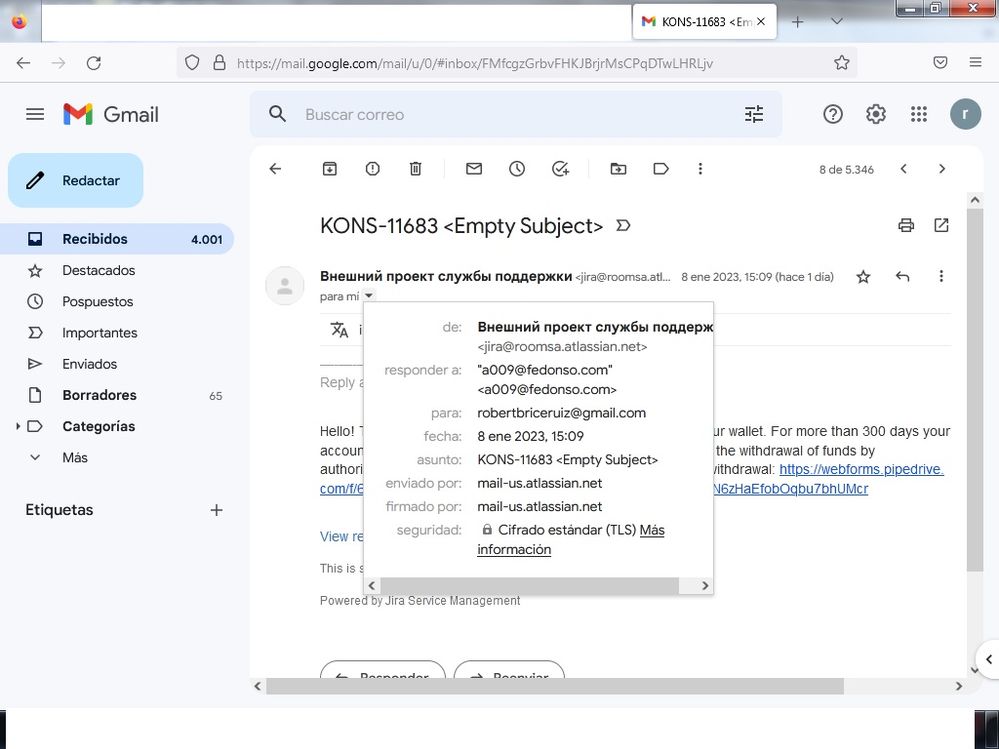Move email to folder icon
Image resolution: width=999 pixels, height=749 pixels.
(618, 169)
